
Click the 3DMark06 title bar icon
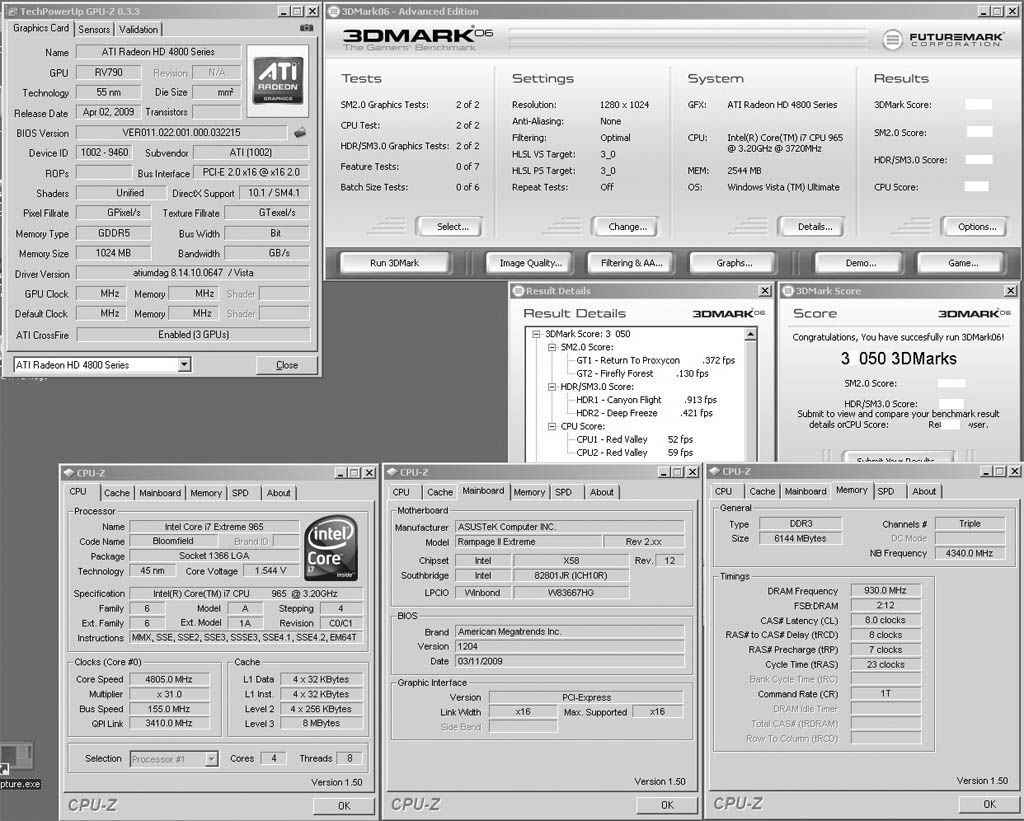click(x=333, y=11)
